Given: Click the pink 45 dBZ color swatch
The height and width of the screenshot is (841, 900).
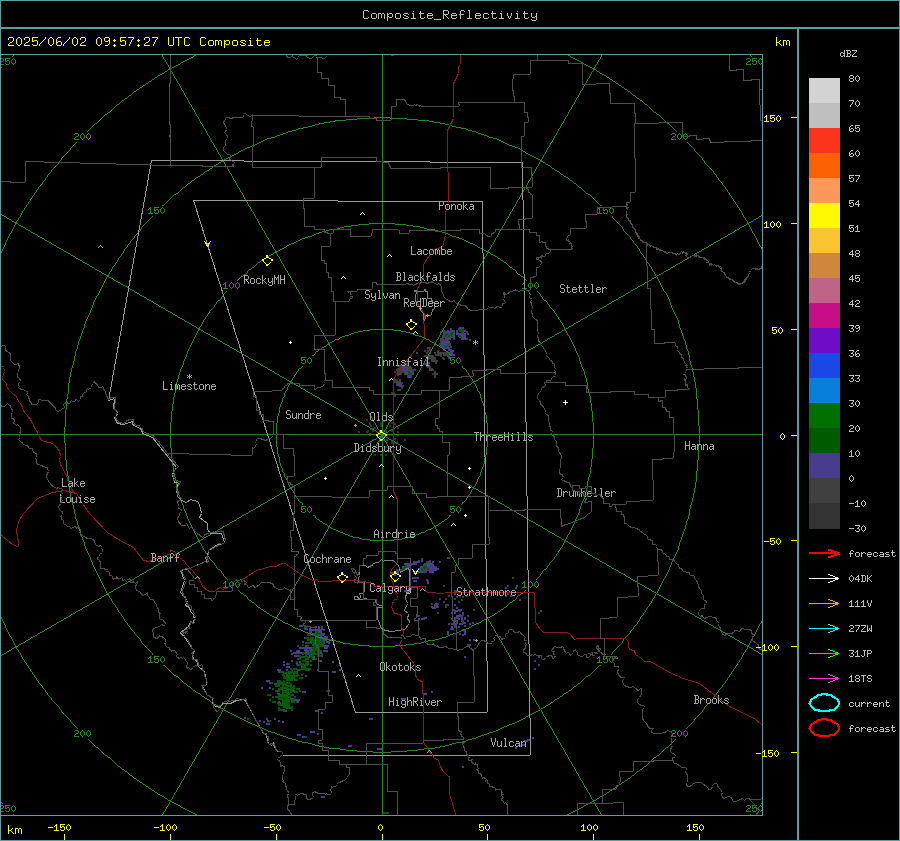Looking at the screenshot, I should [x=824, y=290].
